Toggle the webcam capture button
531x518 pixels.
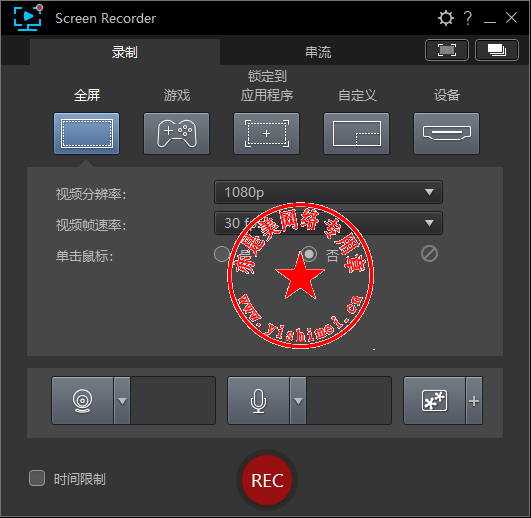click(x=82, y=401)
